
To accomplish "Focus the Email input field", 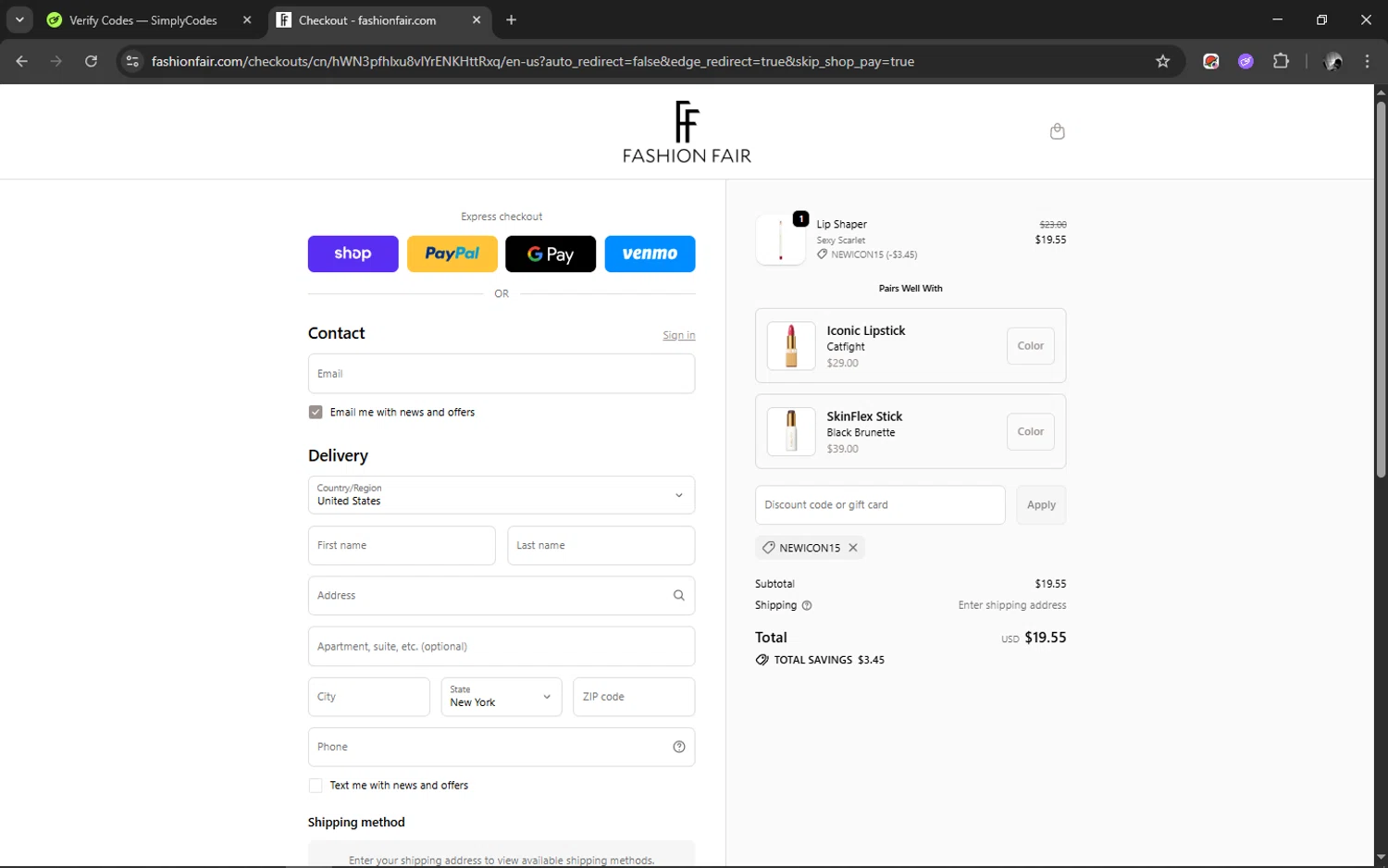I will [502, 374].
